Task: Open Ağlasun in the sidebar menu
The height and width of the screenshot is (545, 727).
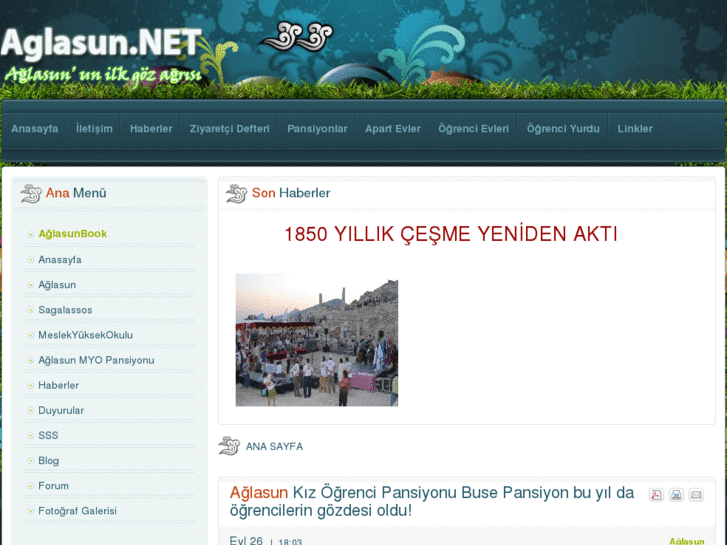Action: pos(57,285)
